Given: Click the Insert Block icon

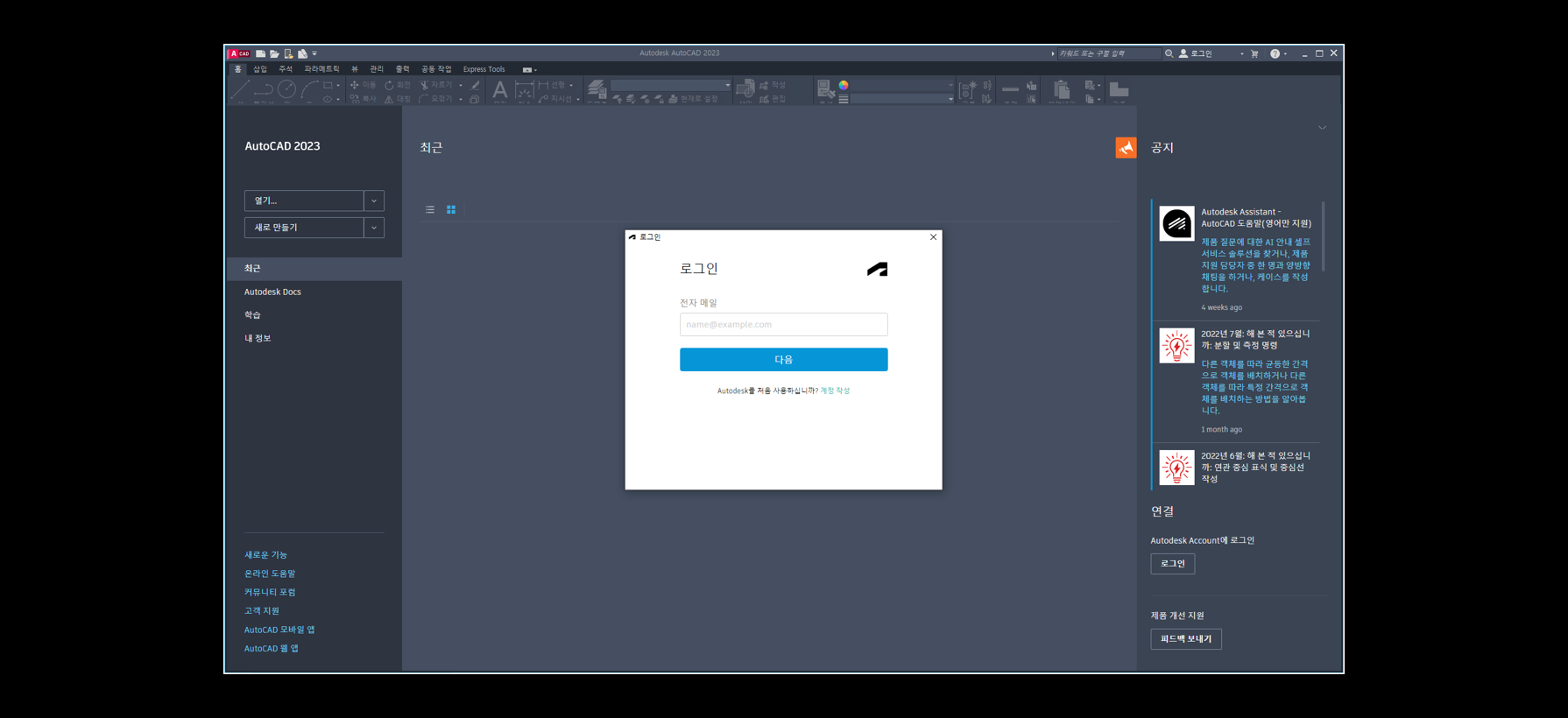Looking at the screenshot, I should tap(745, 89).
